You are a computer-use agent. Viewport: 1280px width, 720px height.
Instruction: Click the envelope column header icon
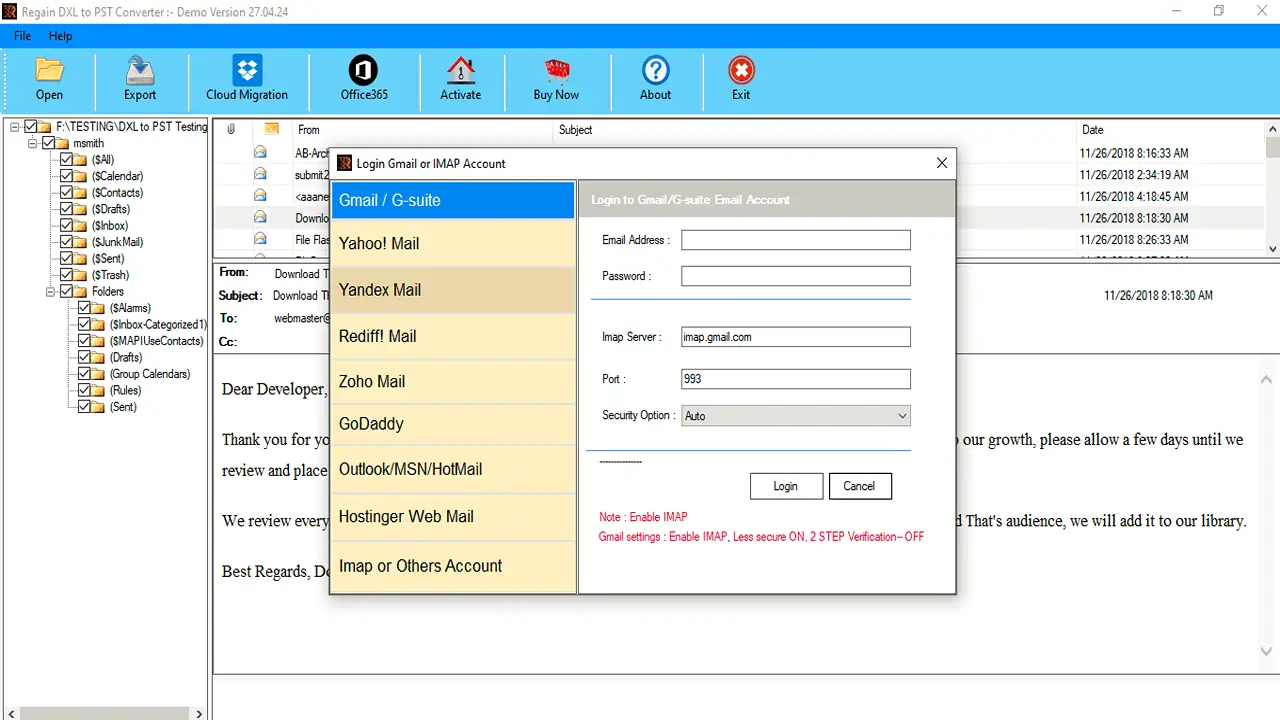[x=271, y=129]
